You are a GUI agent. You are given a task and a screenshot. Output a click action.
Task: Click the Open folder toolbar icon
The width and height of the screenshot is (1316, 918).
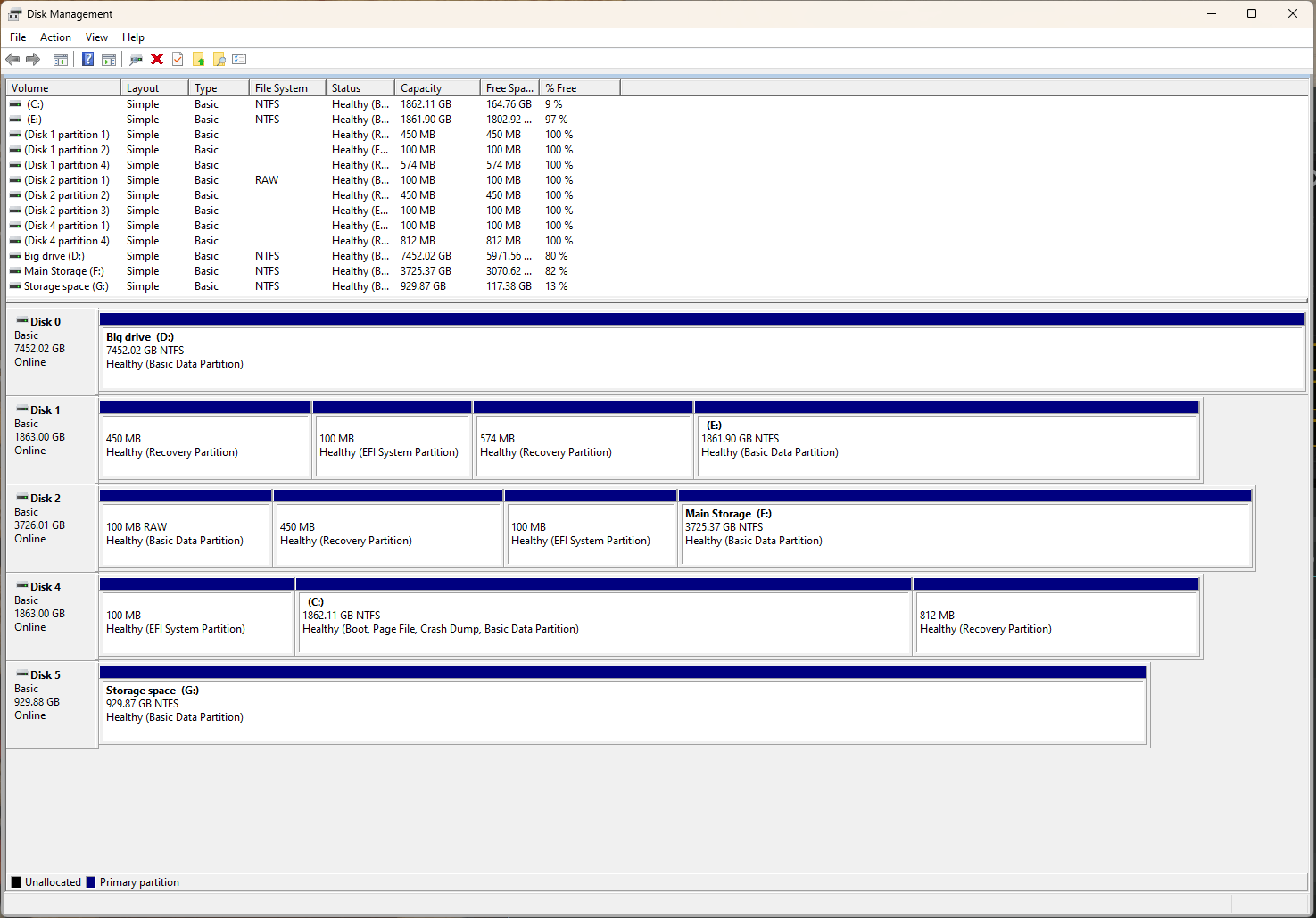[x=198, y=59]
